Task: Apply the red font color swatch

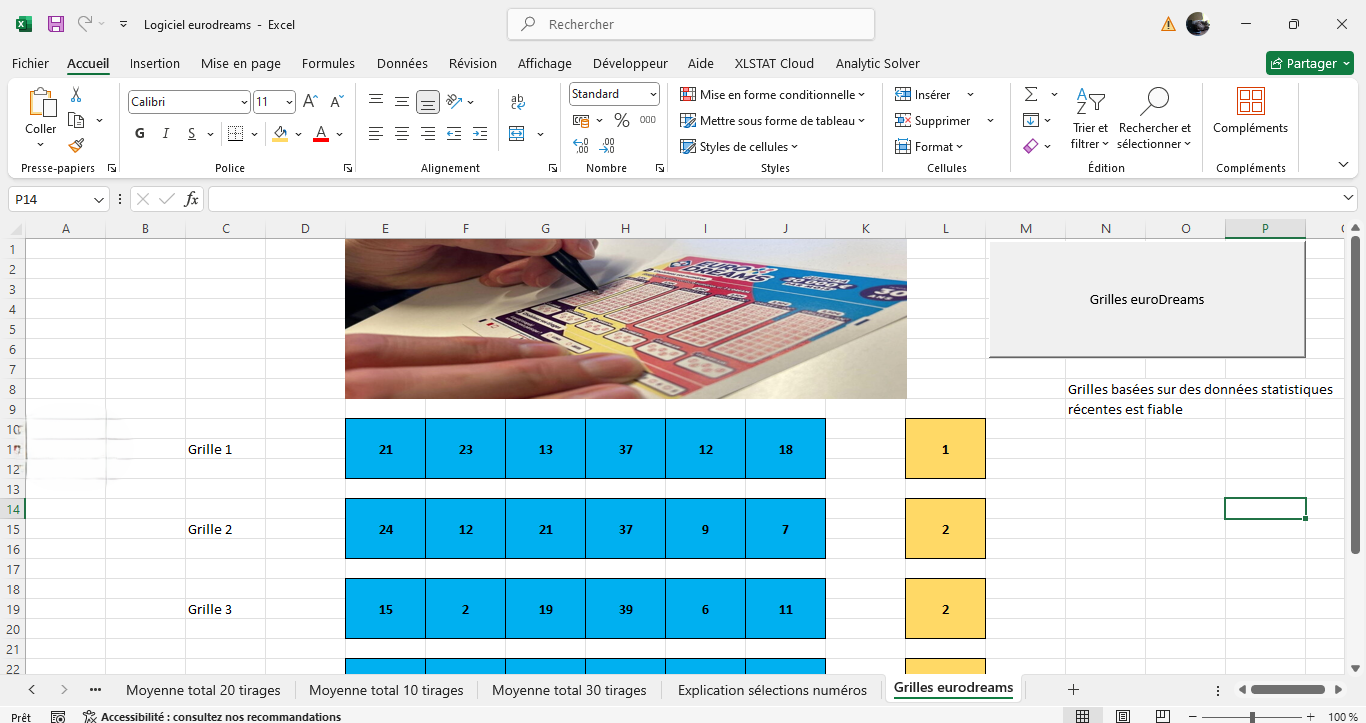Action: click(321, 133)
